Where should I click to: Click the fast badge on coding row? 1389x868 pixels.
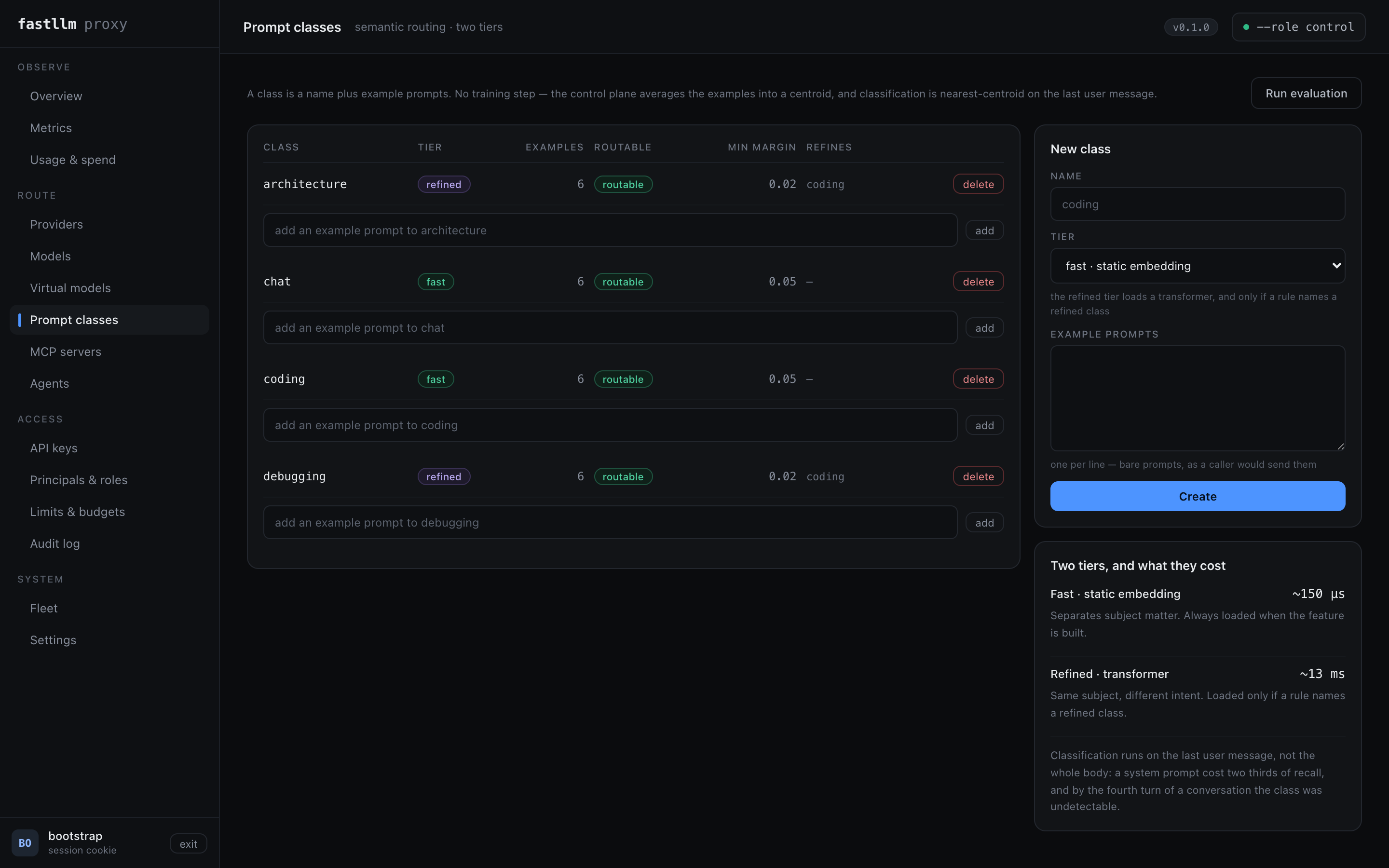pos(436,379)
